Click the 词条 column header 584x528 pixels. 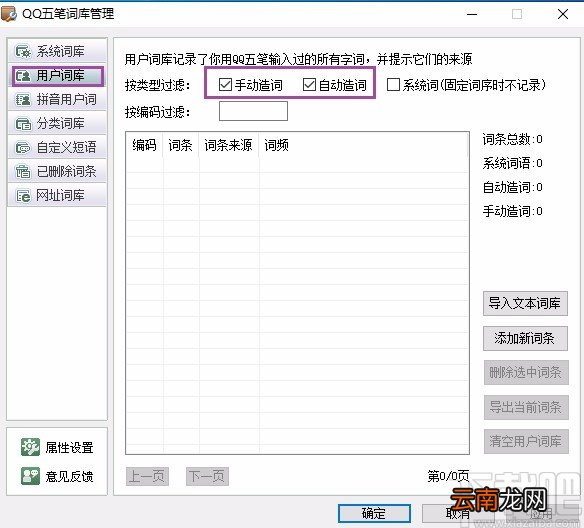[180, 145]
